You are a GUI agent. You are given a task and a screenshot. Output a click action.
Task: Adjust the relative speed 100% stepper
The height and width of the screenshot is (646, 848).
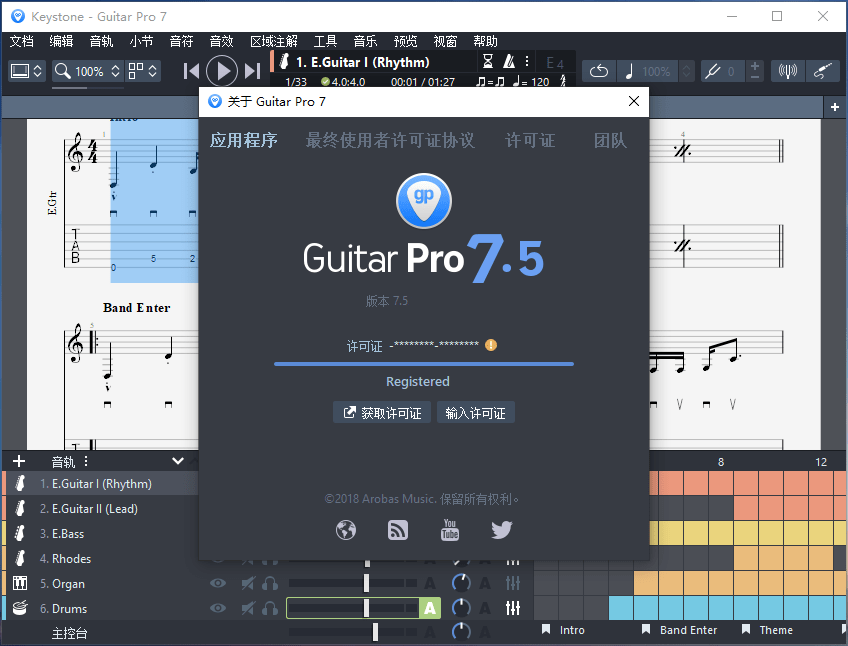[x=686, y=71]
